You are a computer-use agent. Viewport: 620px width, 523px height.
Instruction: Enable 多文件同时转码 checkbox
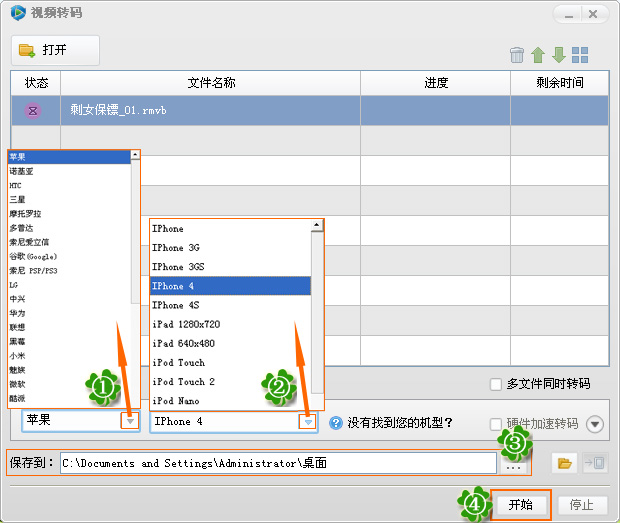point(496,384)
